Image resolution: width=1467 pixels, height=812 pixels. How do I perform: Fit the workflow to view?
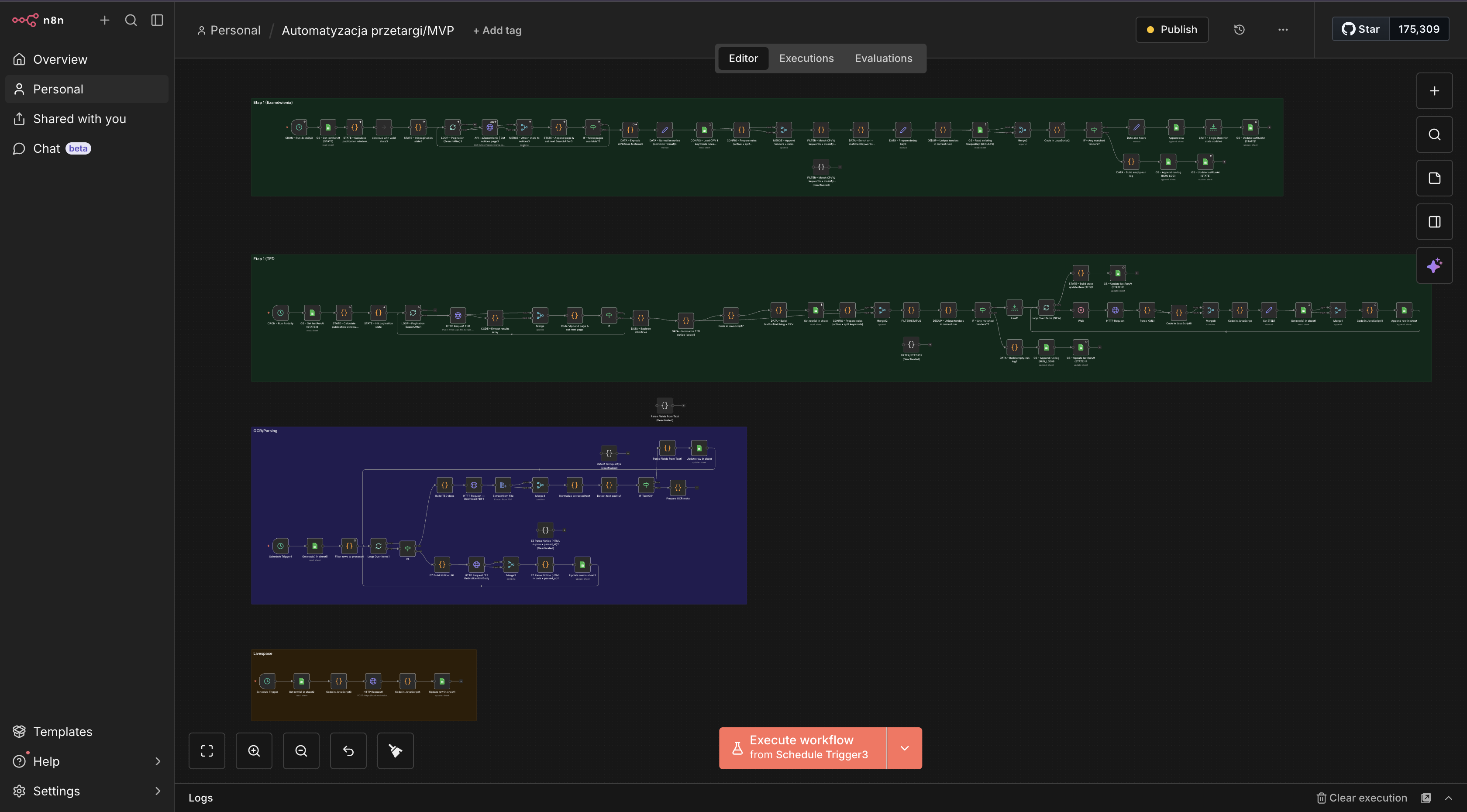pos(207,750)
